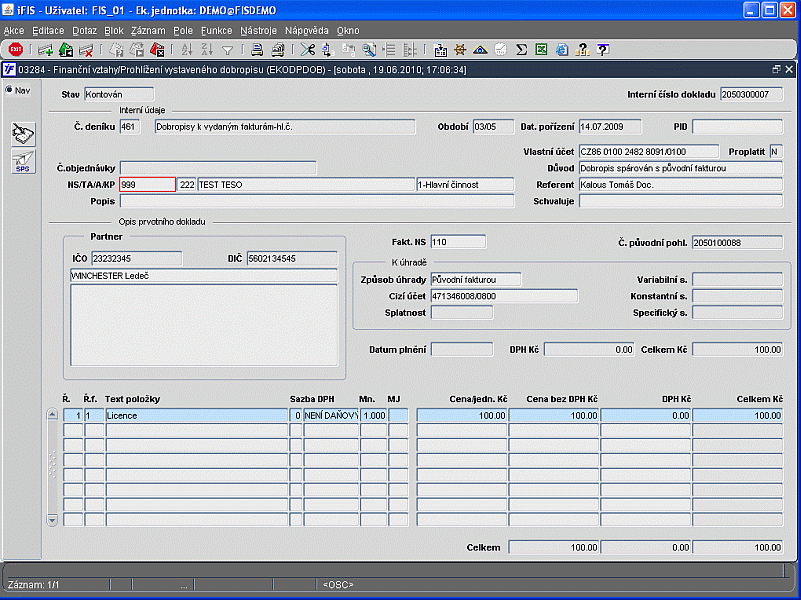Click the Stav field showing Kontován
The width and height of the screenshot is (801, 600).
click(x=119, y=94)
